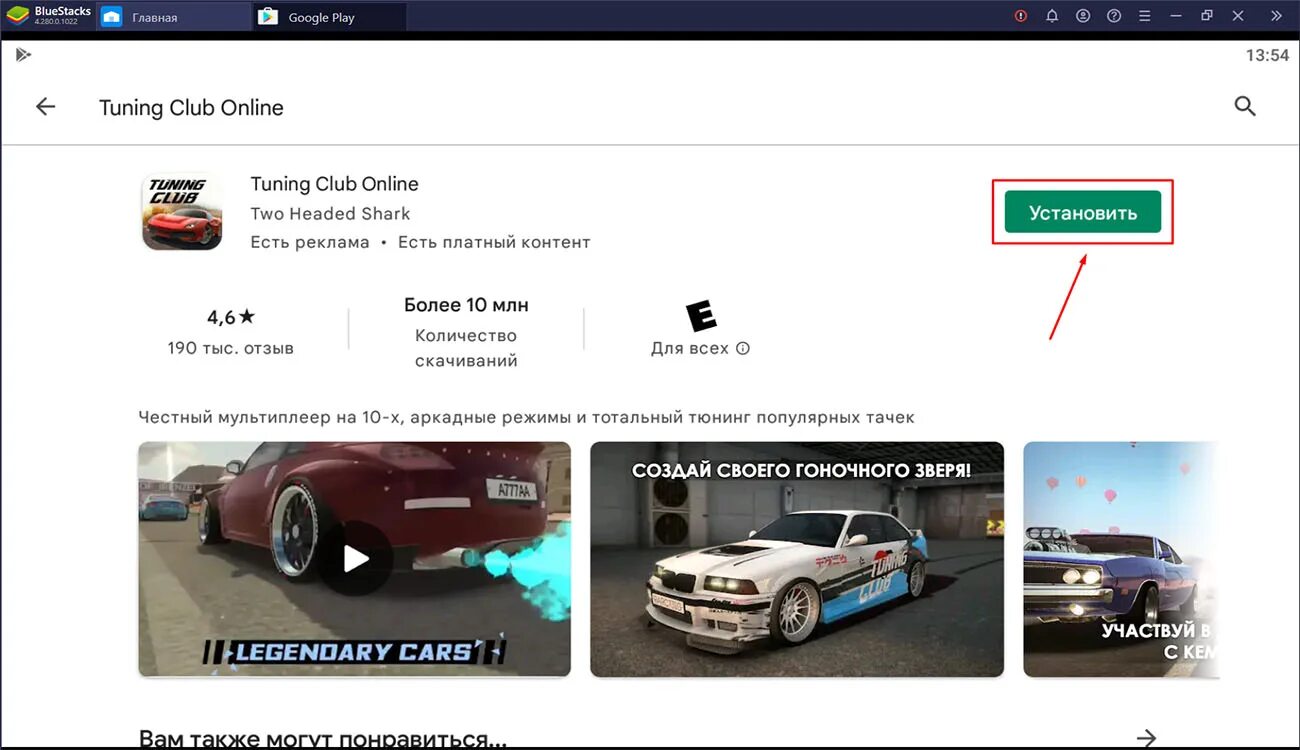Viewport: 1300px width, 750px height.
Task: Open the help question mark icon
Action: tap(1114, 16)
